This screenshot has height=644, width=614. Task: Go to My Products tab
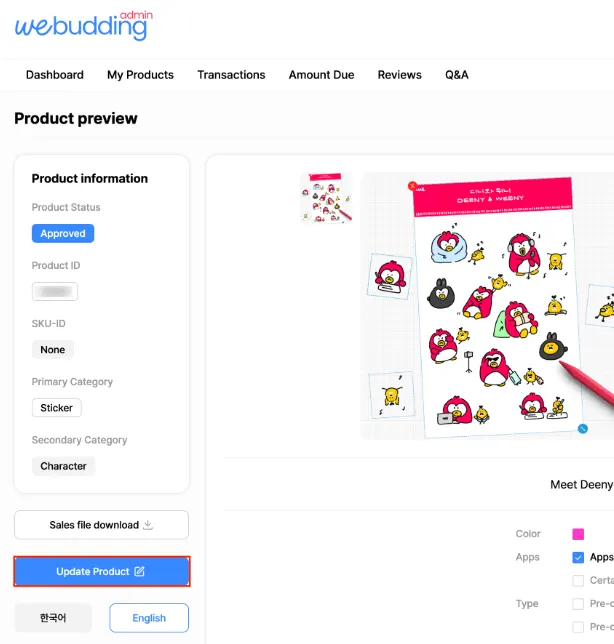[140, 75]
